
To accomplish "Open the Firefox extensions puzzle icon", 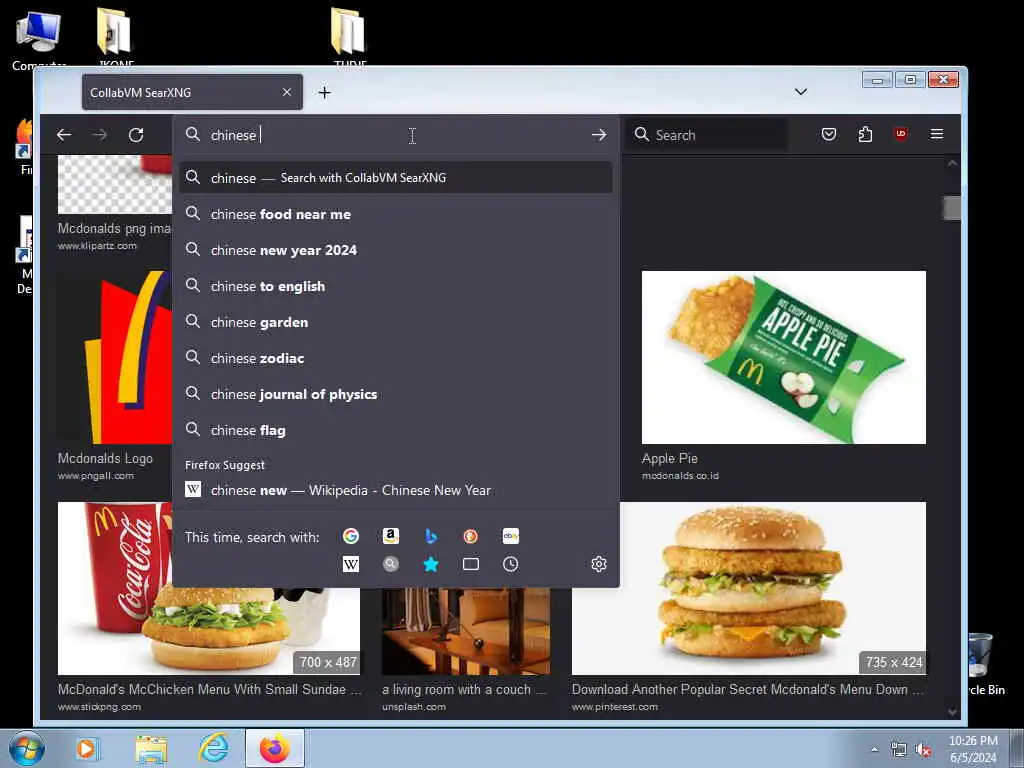I will coord(865,135).
